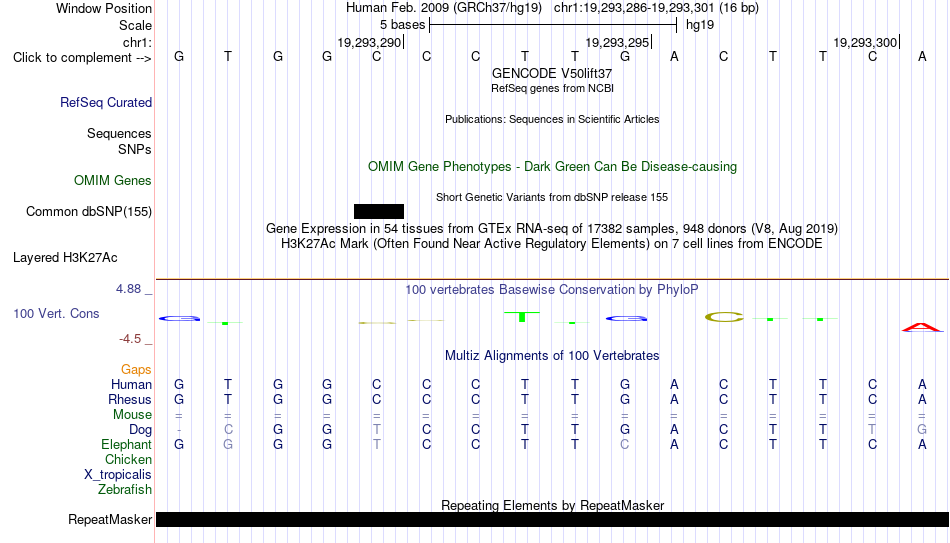950x543 pixels.
Task: Click the Chicken alignment row label
Action: pyautogui.click(x=128, y=459)
